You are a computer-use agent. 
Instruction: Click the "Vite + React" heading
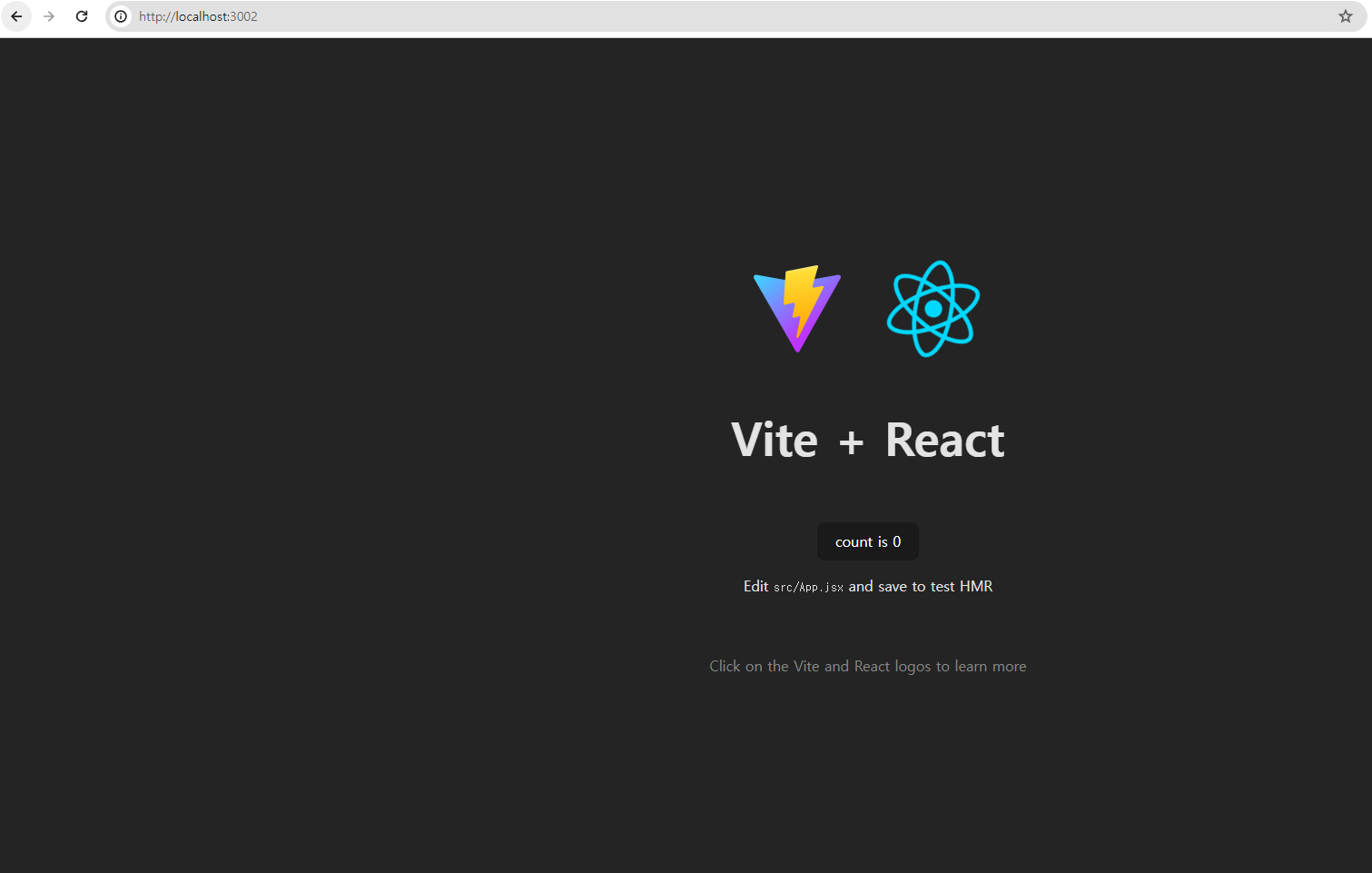(x=868, y=441)
